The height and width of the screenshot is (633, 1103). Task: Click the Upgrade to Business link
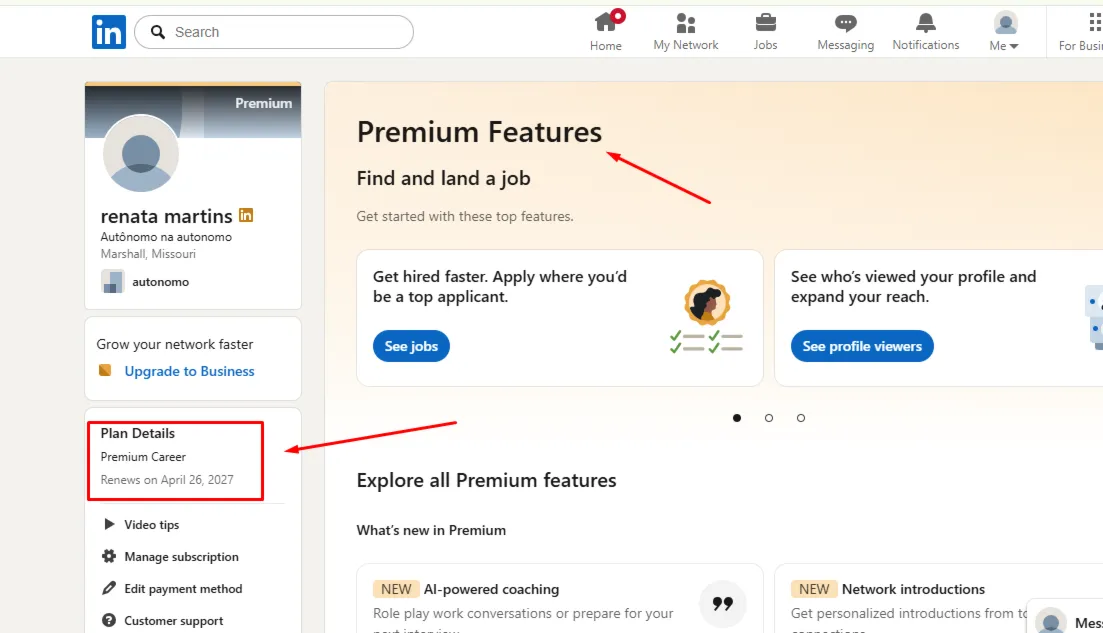[189, 371]
